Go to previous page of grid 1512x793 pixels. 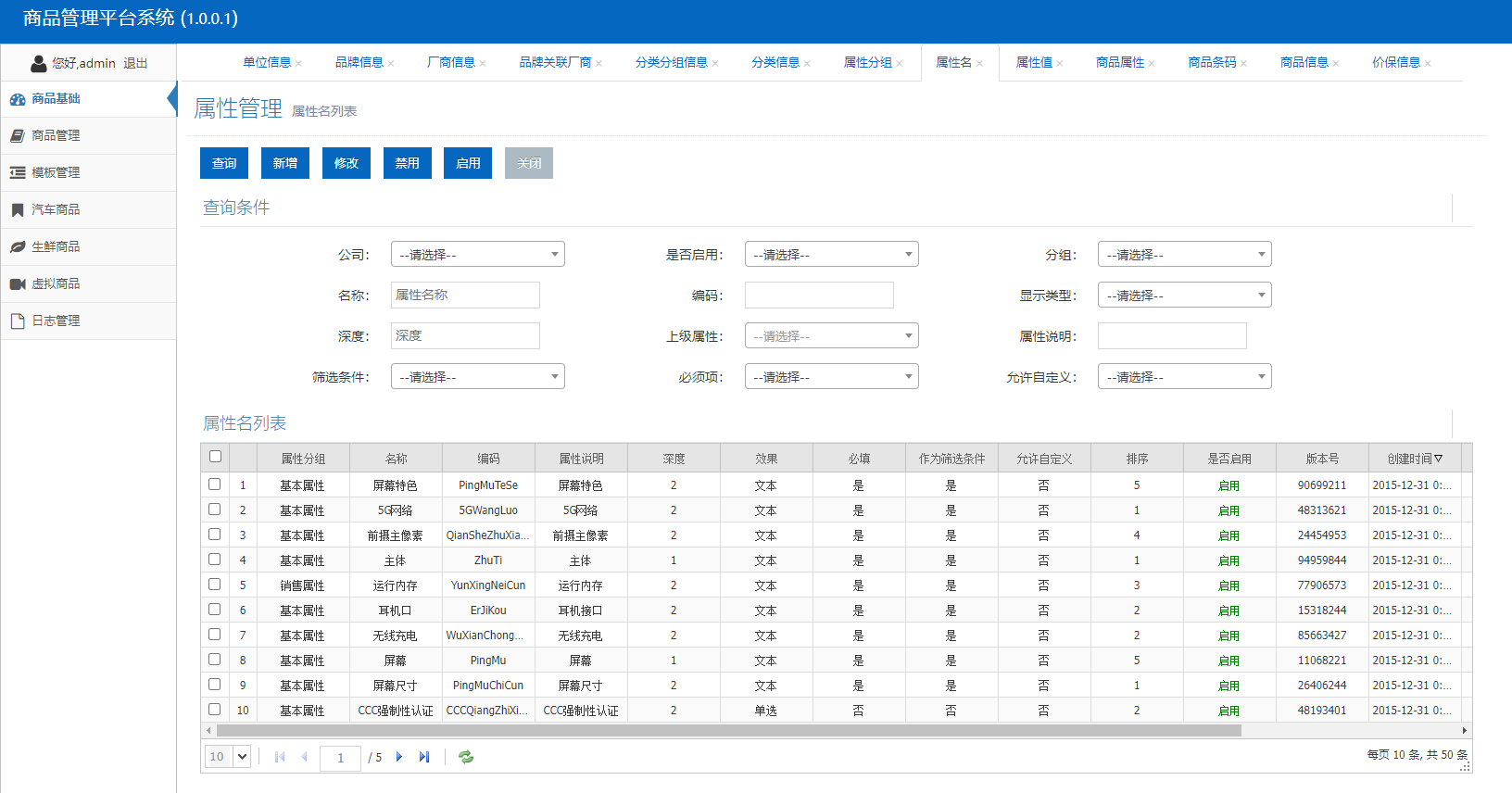[x=304, y=757]
